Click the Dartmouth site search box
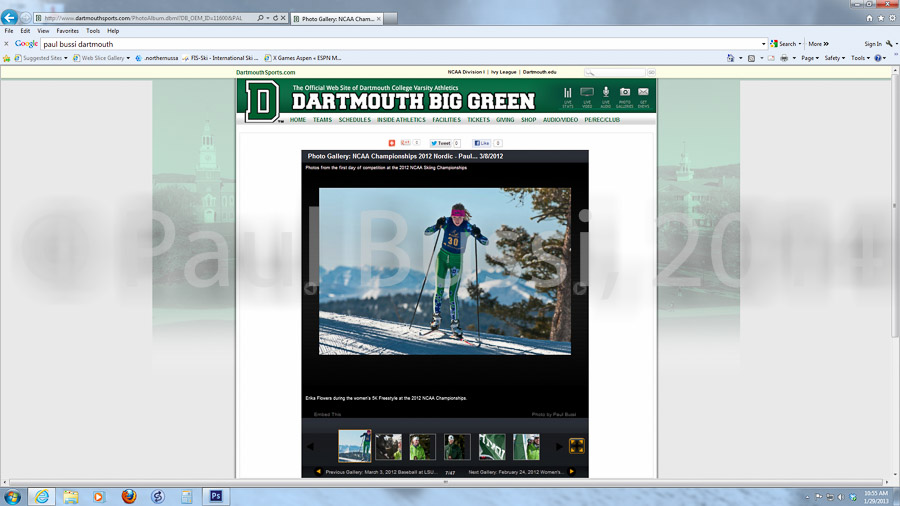900x506 pixels. click(615, 72)
